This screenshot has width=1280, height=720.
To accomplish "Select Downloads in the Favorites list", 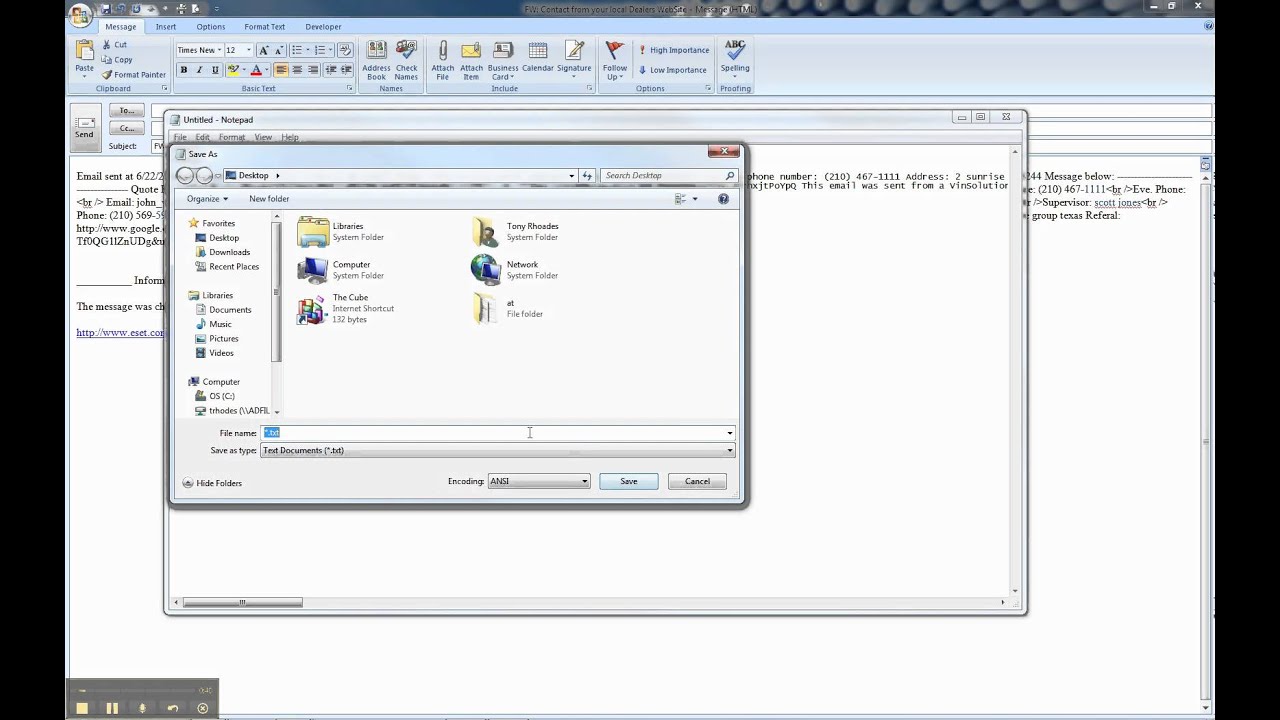I will (x=222, y=252).
